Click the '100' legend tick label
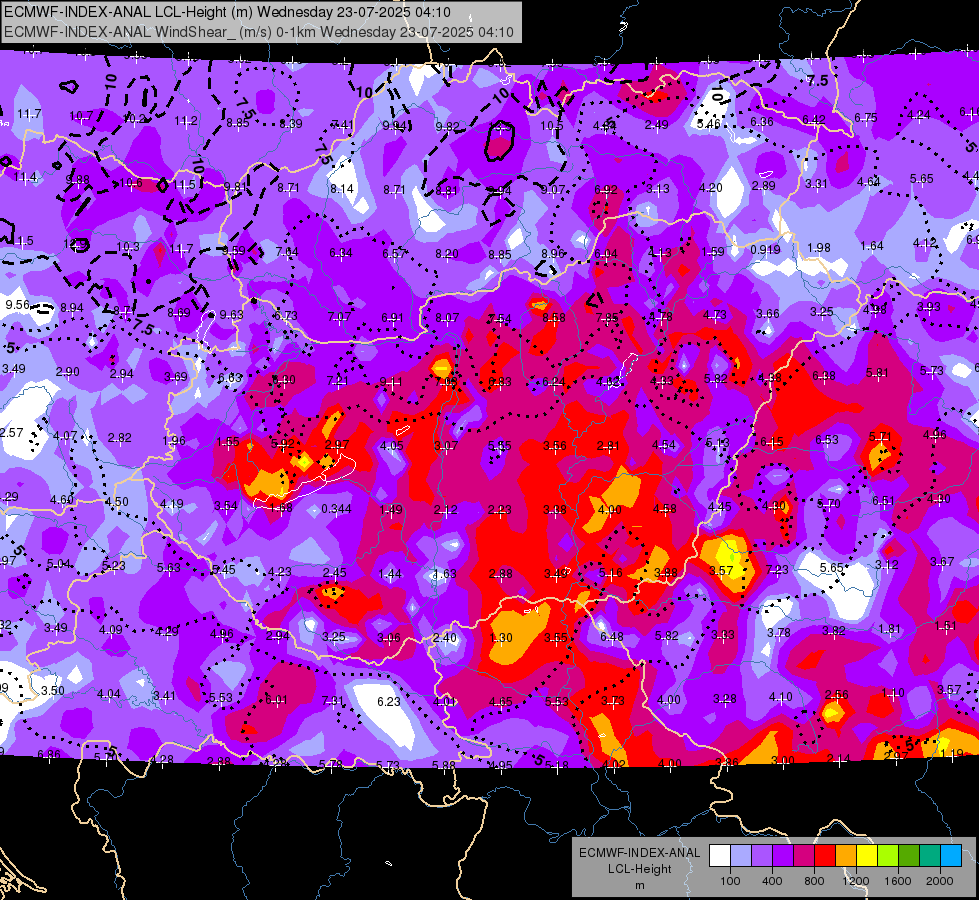 pyautogui.click(x=730, y=881)
